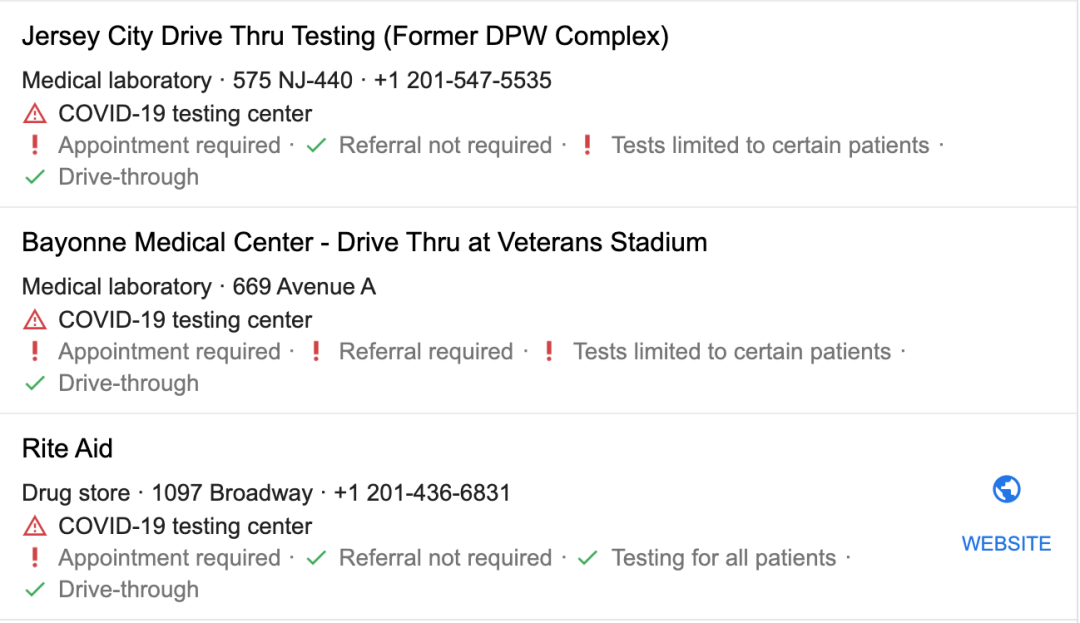The image size is (1080, 623).
Task: Click the warning triangle icon under Bayonne Medical Center
Action: pos(35,320)
